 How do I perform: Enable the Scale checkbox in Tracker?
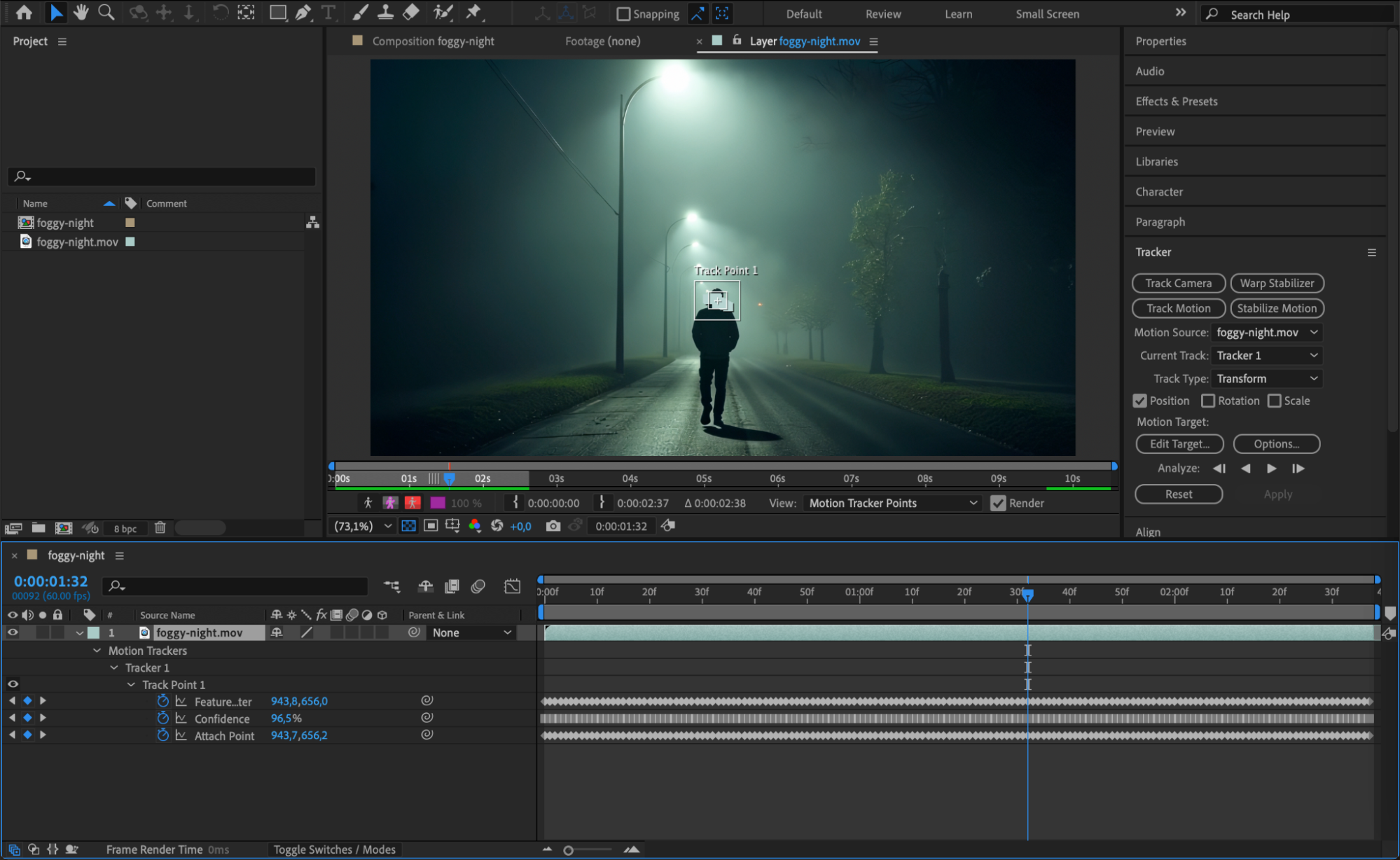pos(1275,401)
